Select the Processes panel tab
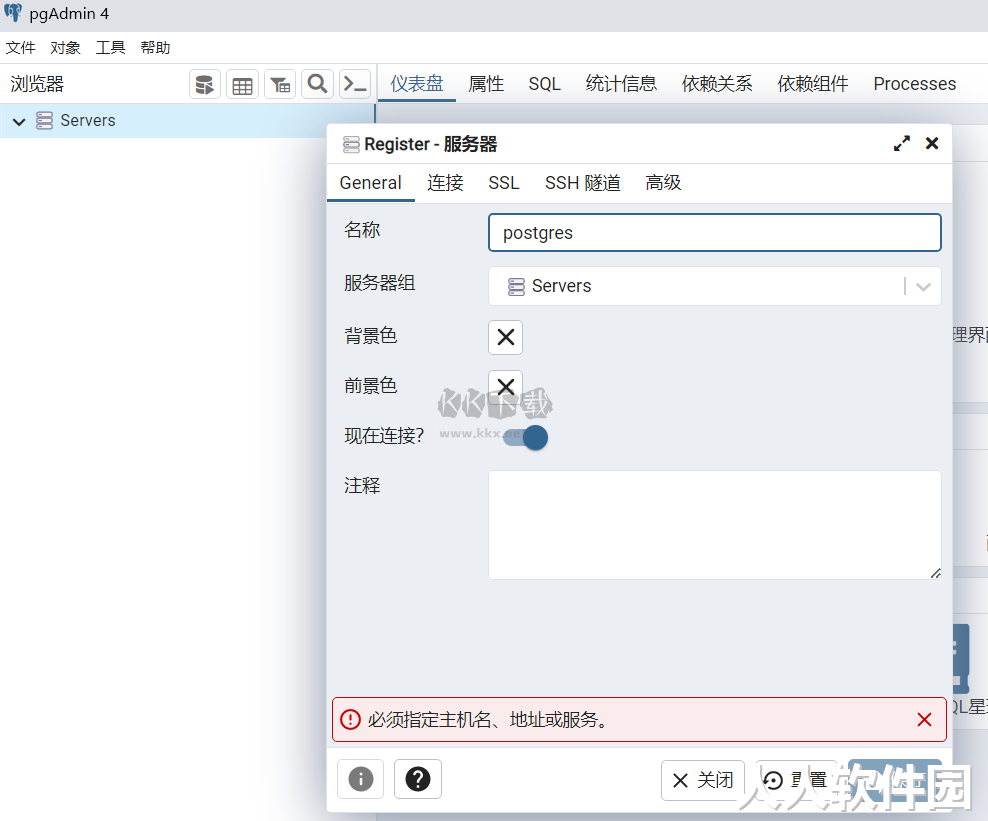 [914, 84]
